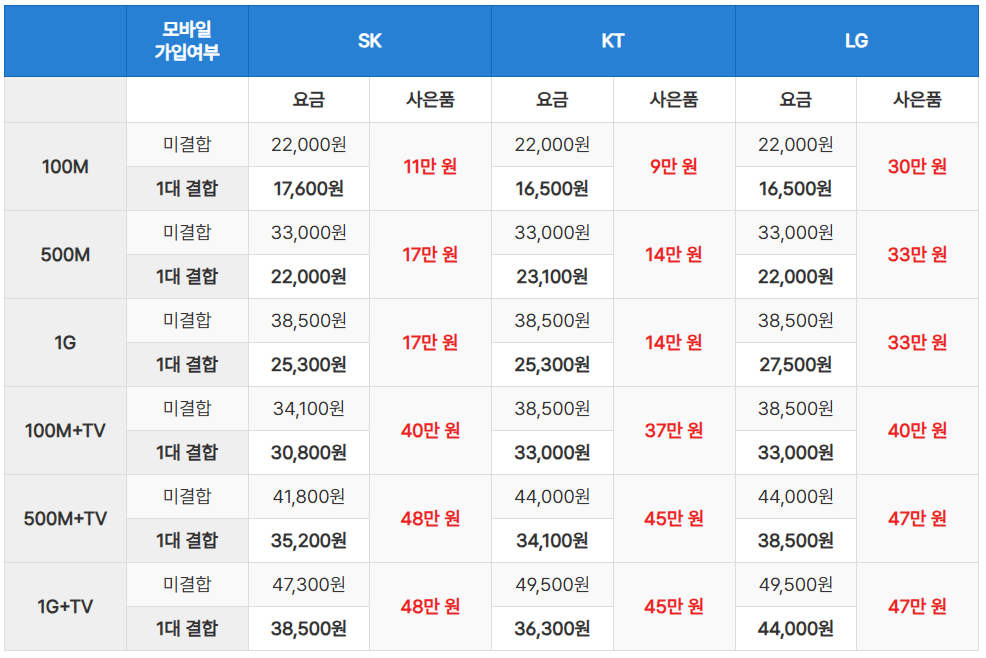Select LG 27,500원 bundled price
The height and width of the screenshot is (658, 986).
795,365
